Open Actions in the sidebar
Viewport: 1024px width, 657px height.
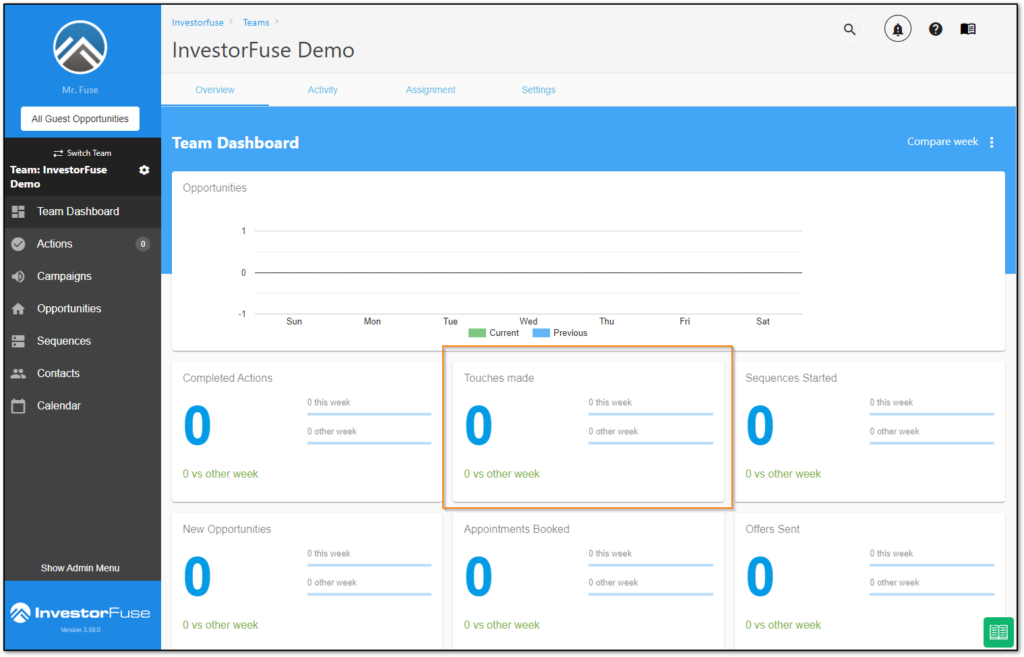[83, 244]
